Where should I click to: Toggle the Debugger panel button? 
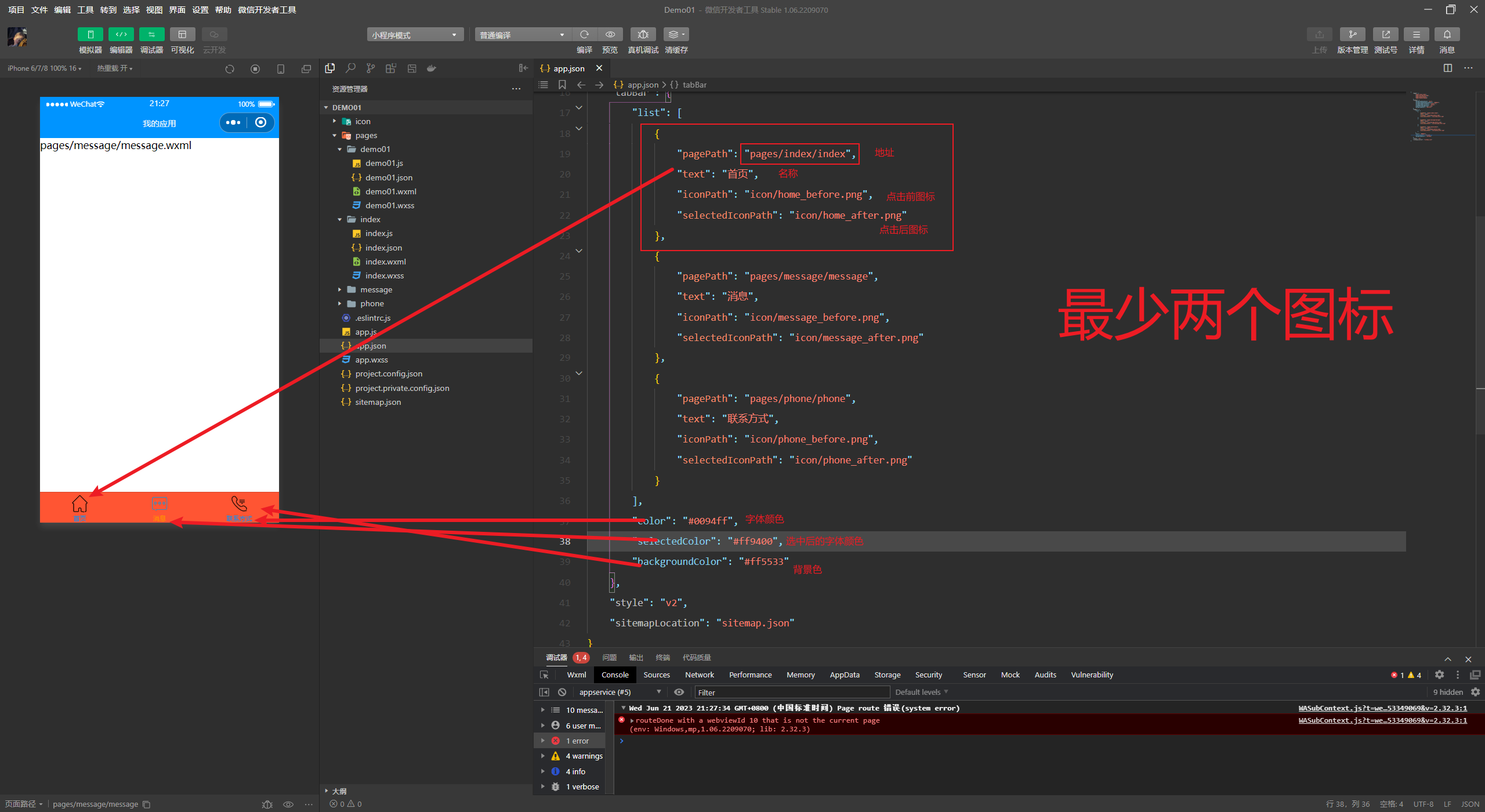click(151, 35)
